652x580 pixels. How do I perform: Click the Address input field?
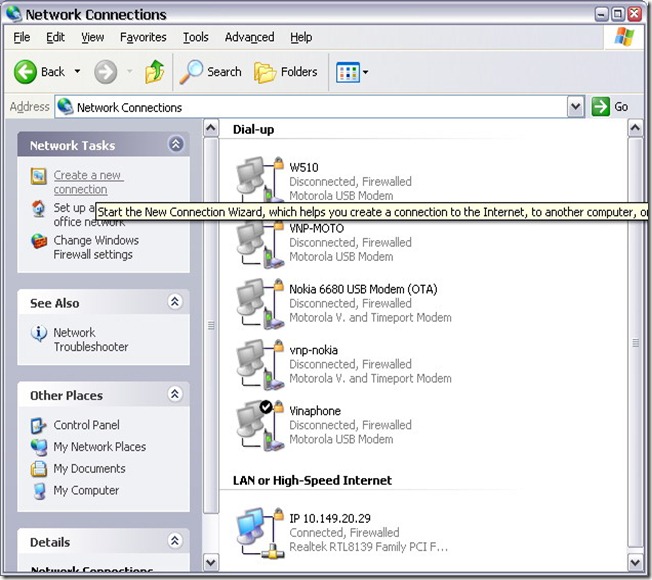[x=311, y=107]
